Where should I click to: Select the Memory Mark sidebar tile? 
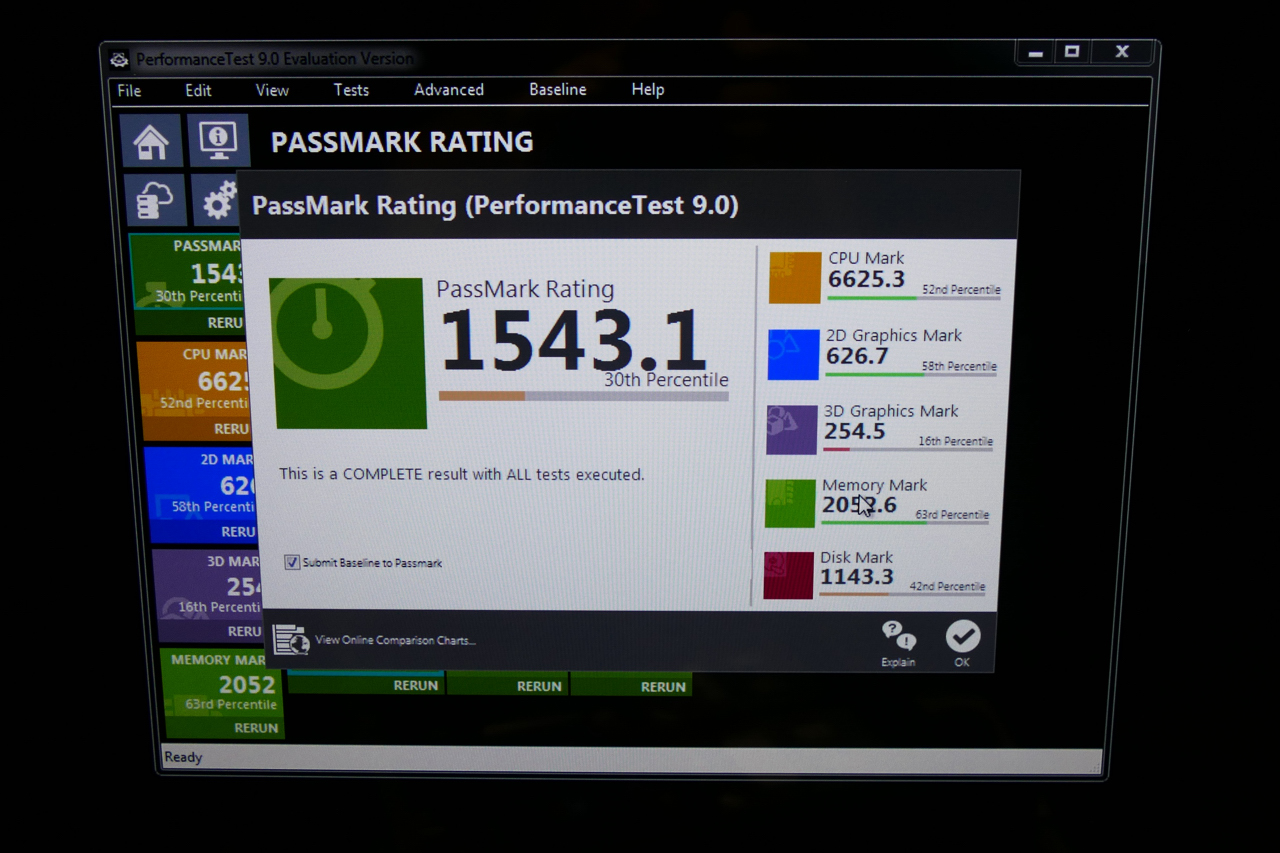pos(222,693)
